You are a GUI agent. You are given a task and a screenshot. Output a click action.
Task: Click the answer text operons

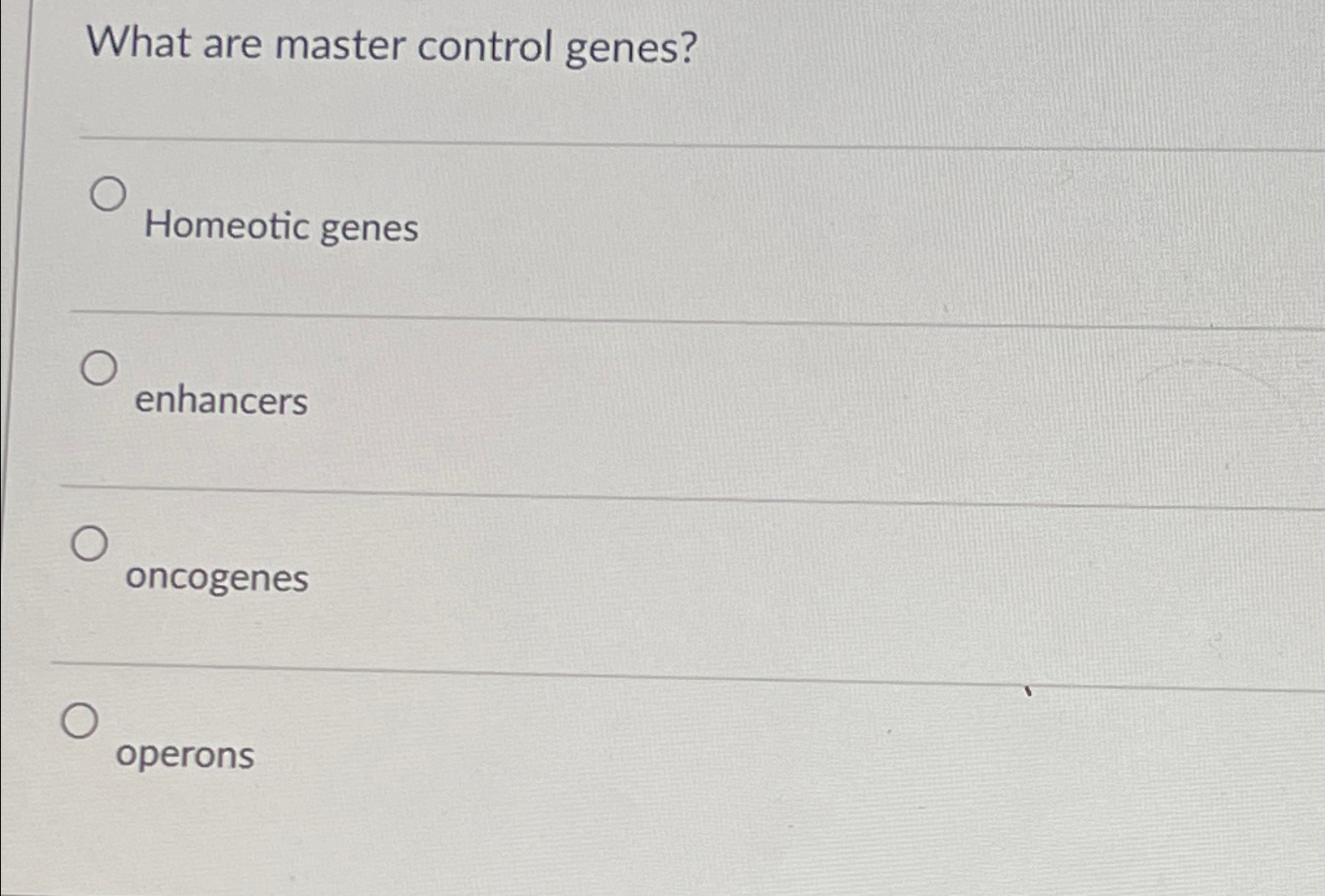pos(185,755)
